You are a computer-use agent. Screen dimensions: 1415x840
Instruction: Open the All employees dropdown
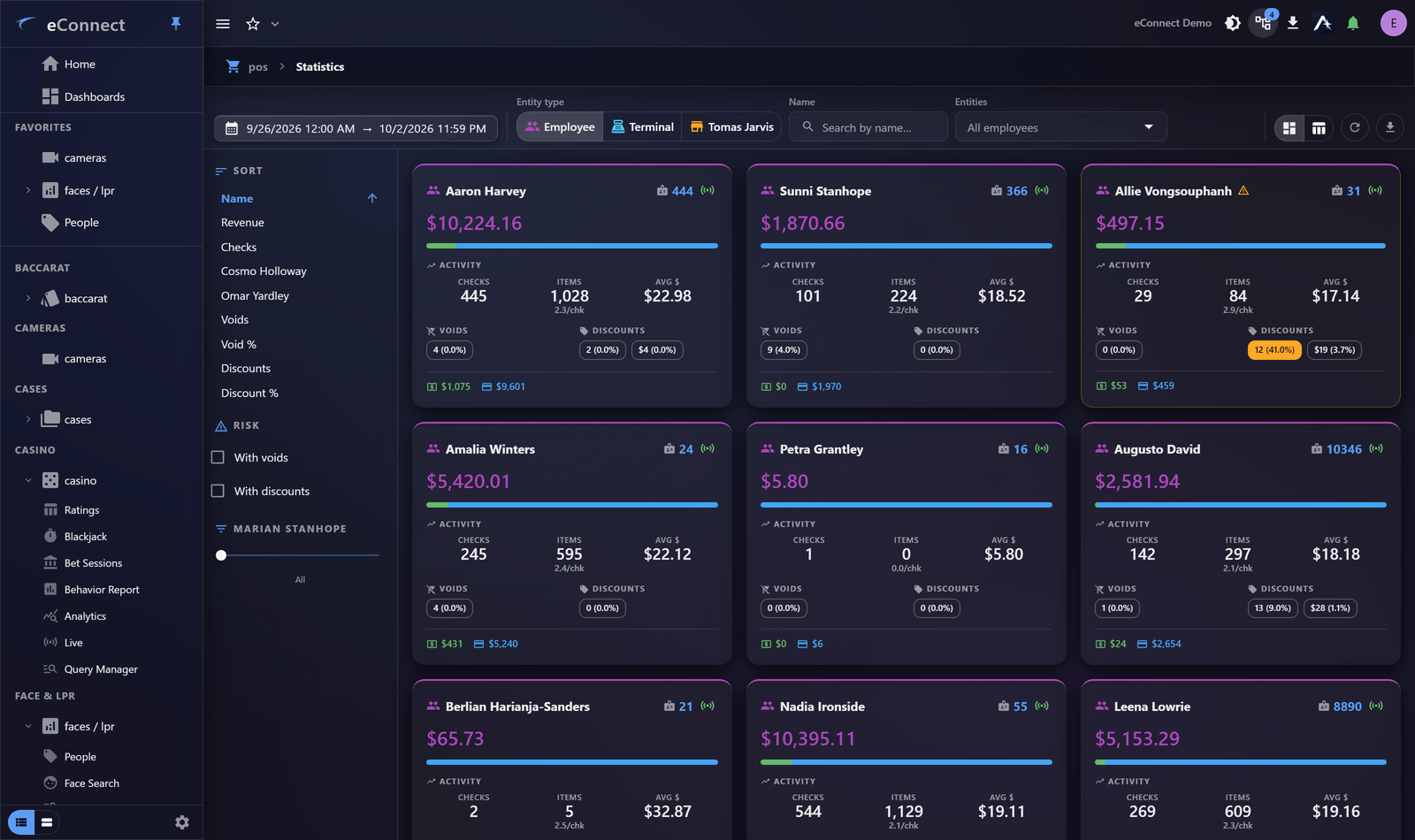1060,127
